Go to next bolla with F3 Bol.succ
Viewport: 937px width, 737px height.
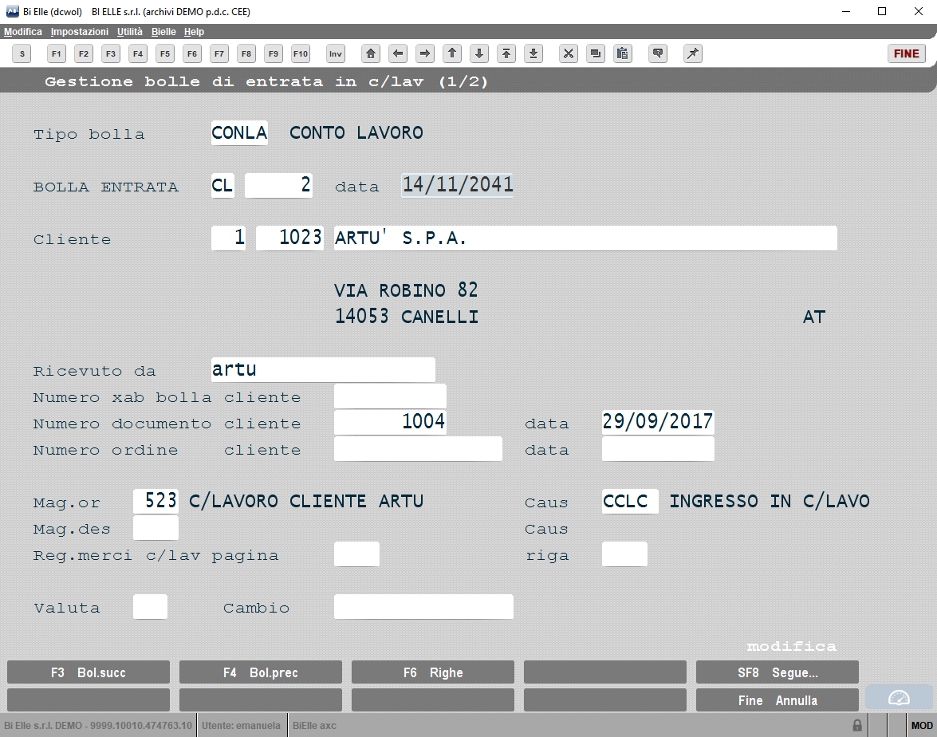tap(88, 672)
